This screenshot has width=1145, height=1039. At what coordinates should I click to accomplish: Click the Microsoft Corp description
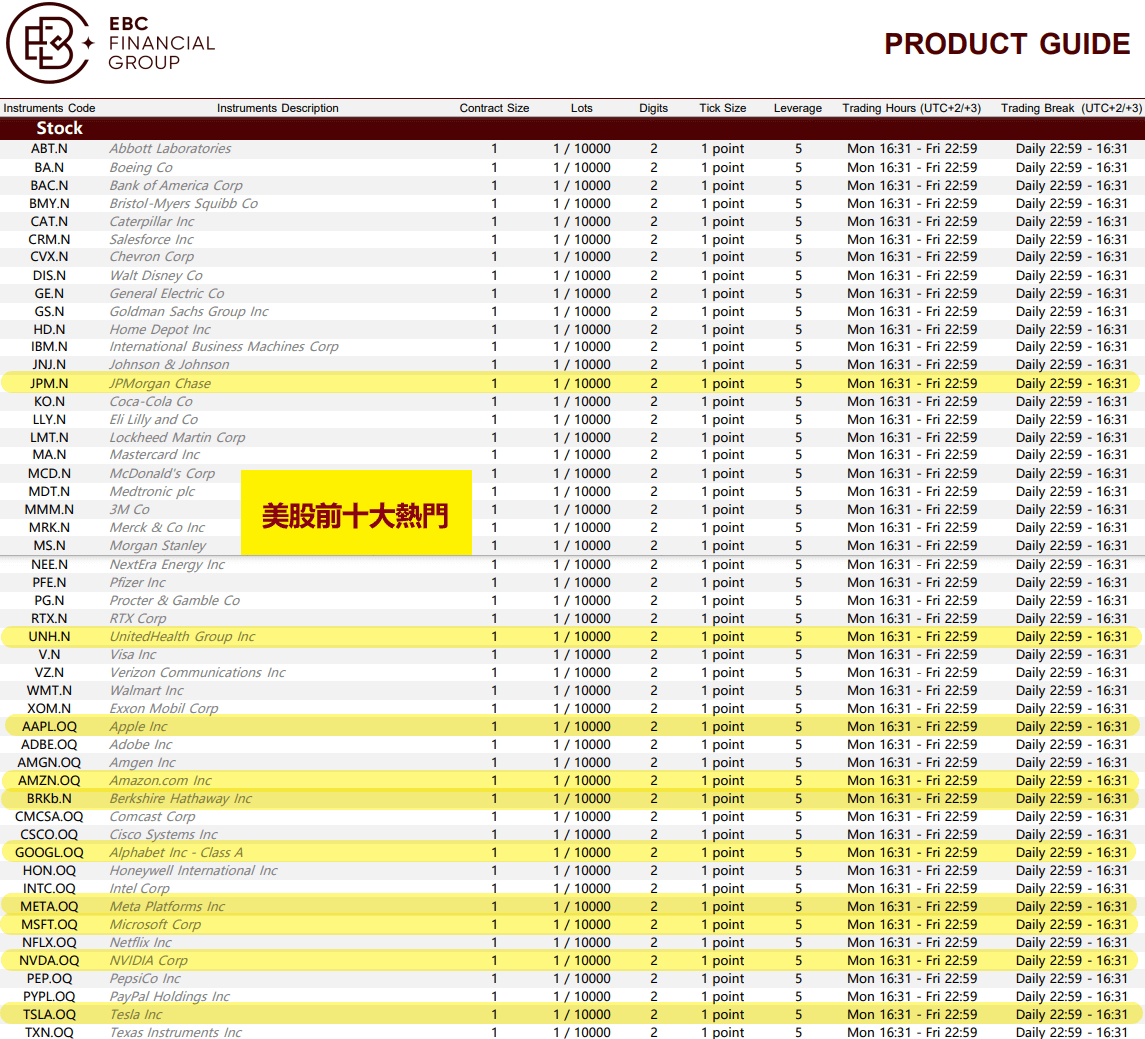[156, 924]
